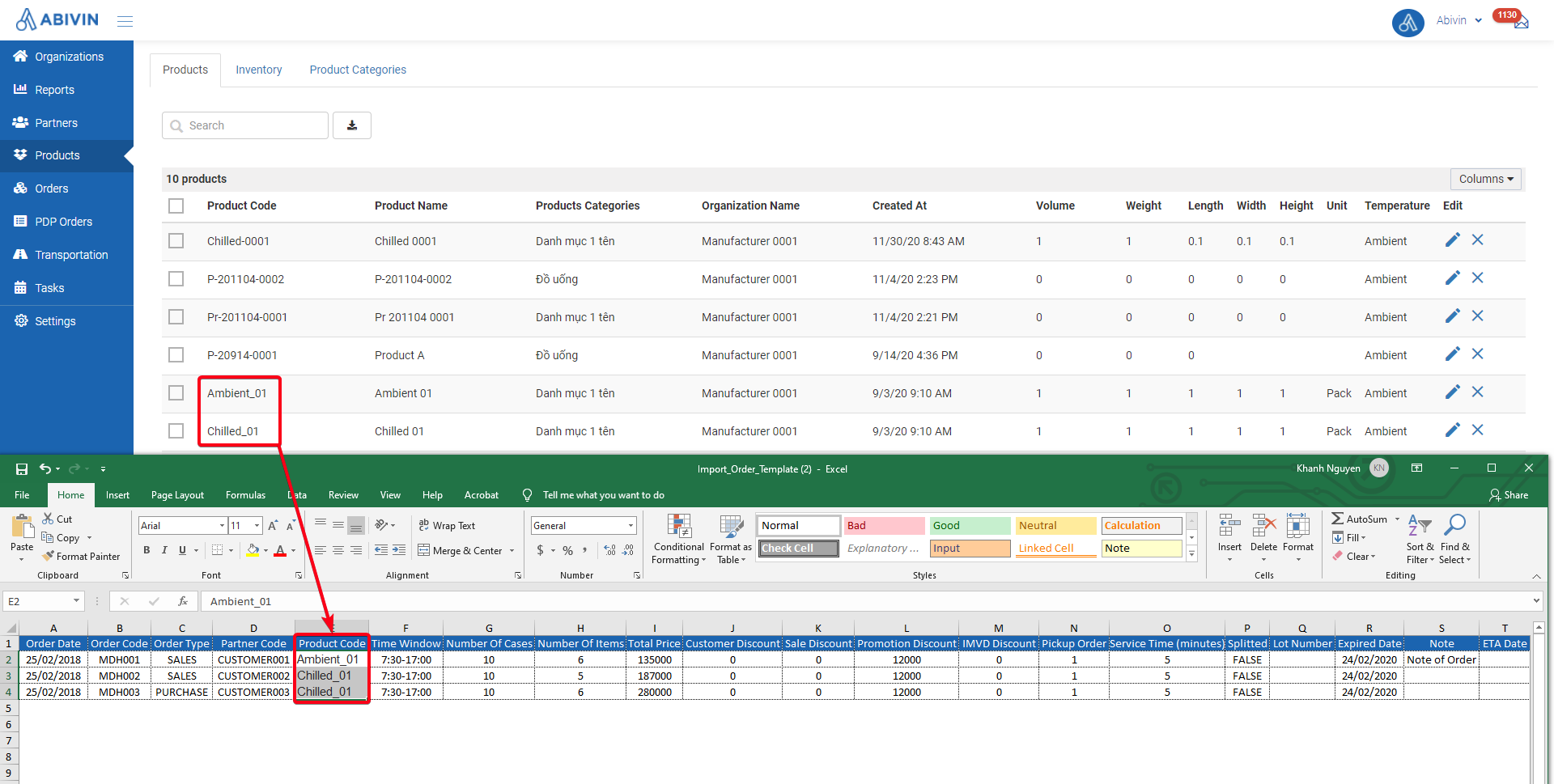This screenshot has height=784, width=1554.
Task: Click Format as Table in Excel ribbon
Action: pyautogui.click(x=731, y=540)
